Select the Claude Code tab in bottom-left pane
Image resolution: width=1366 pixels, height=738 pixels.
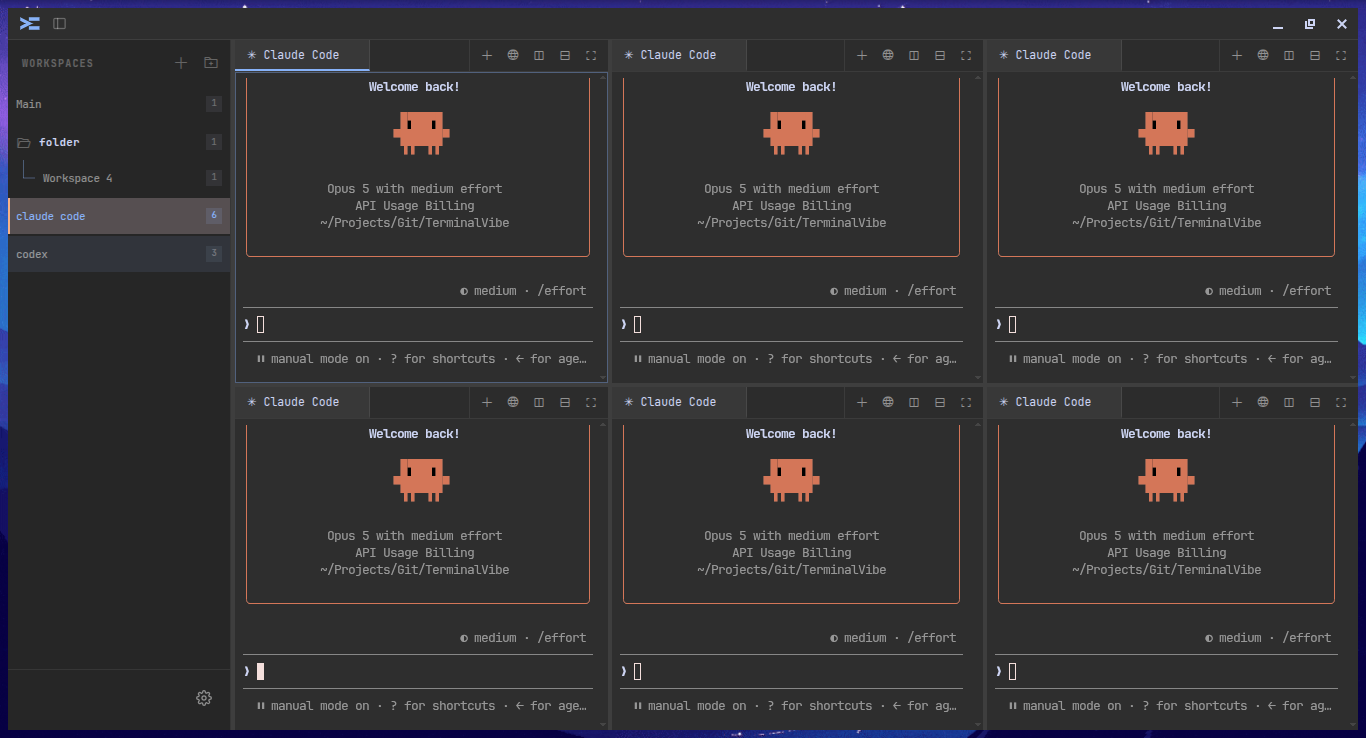pos(302,402)
